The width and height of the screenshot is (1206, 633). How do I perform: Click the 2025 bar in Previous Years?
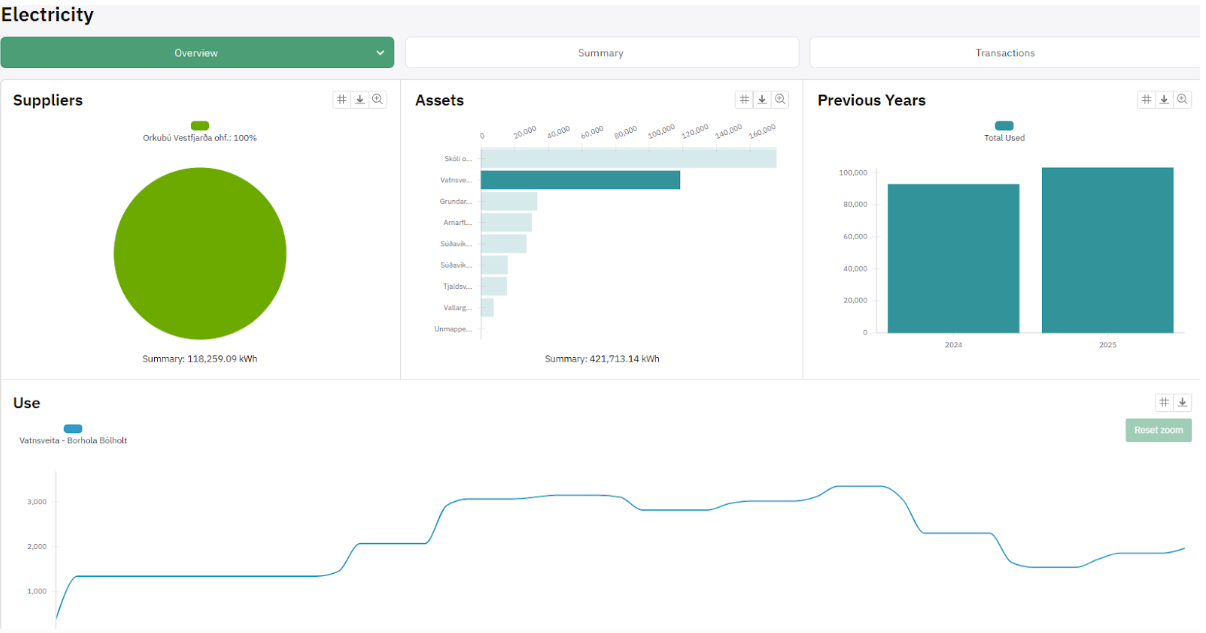(1107, 250)
